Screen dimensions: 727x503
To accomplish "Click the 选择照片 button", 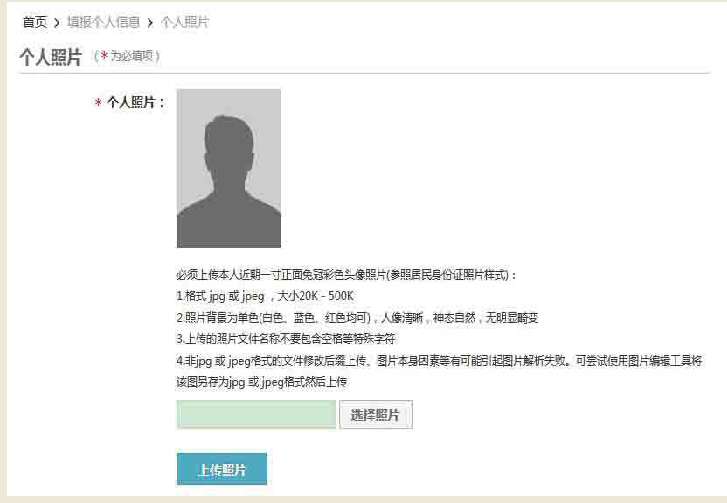I will (x=376, y=414).
